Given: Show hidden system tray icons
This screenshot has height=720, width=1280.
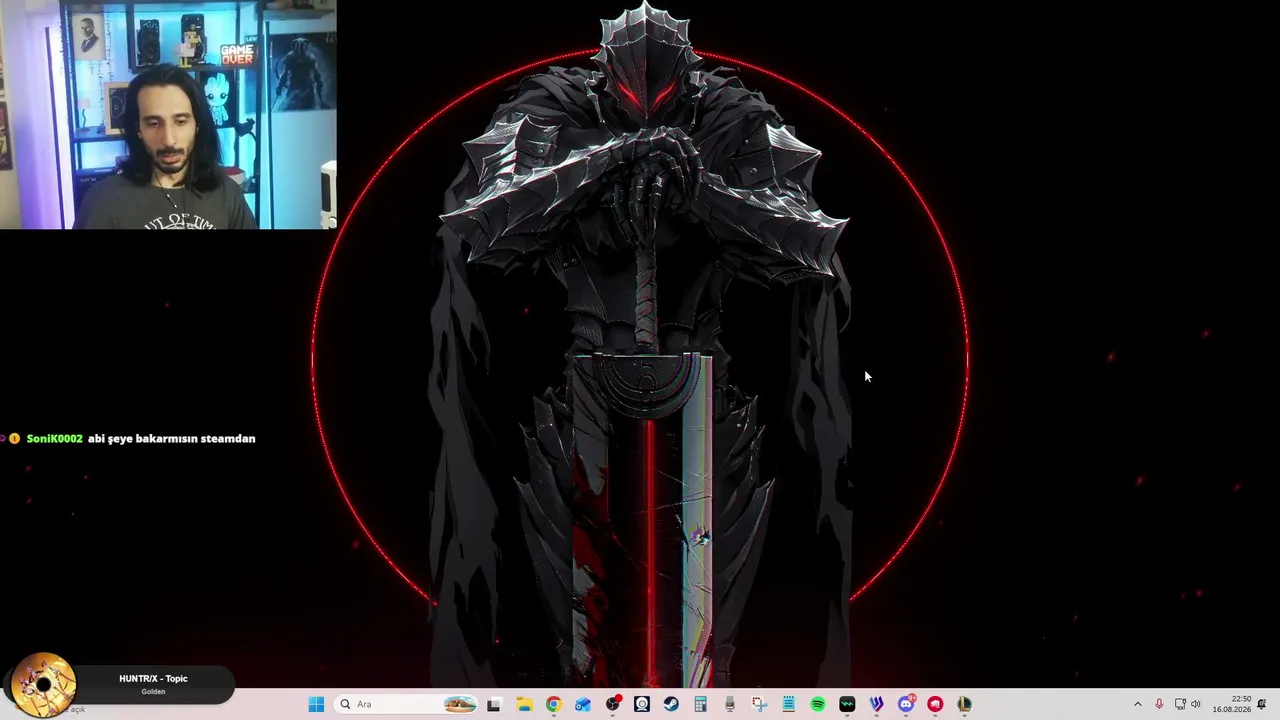Looking at the screenshot, I should (1137, 704).
